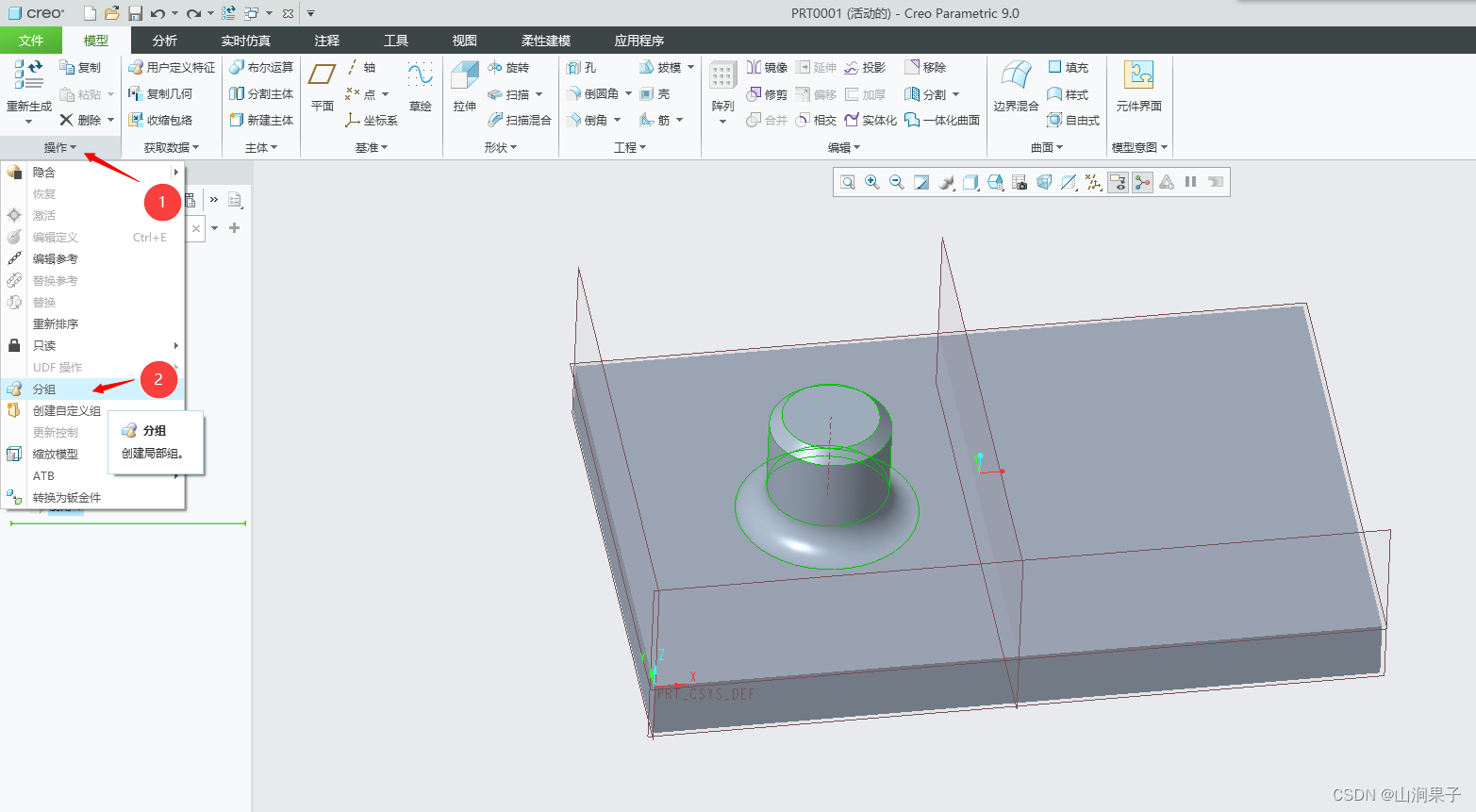Image resolution: width=1476 pixels, height=812 pixels.
Task: Switch to the 分析 ribbon tab
Action: (165, 41)
